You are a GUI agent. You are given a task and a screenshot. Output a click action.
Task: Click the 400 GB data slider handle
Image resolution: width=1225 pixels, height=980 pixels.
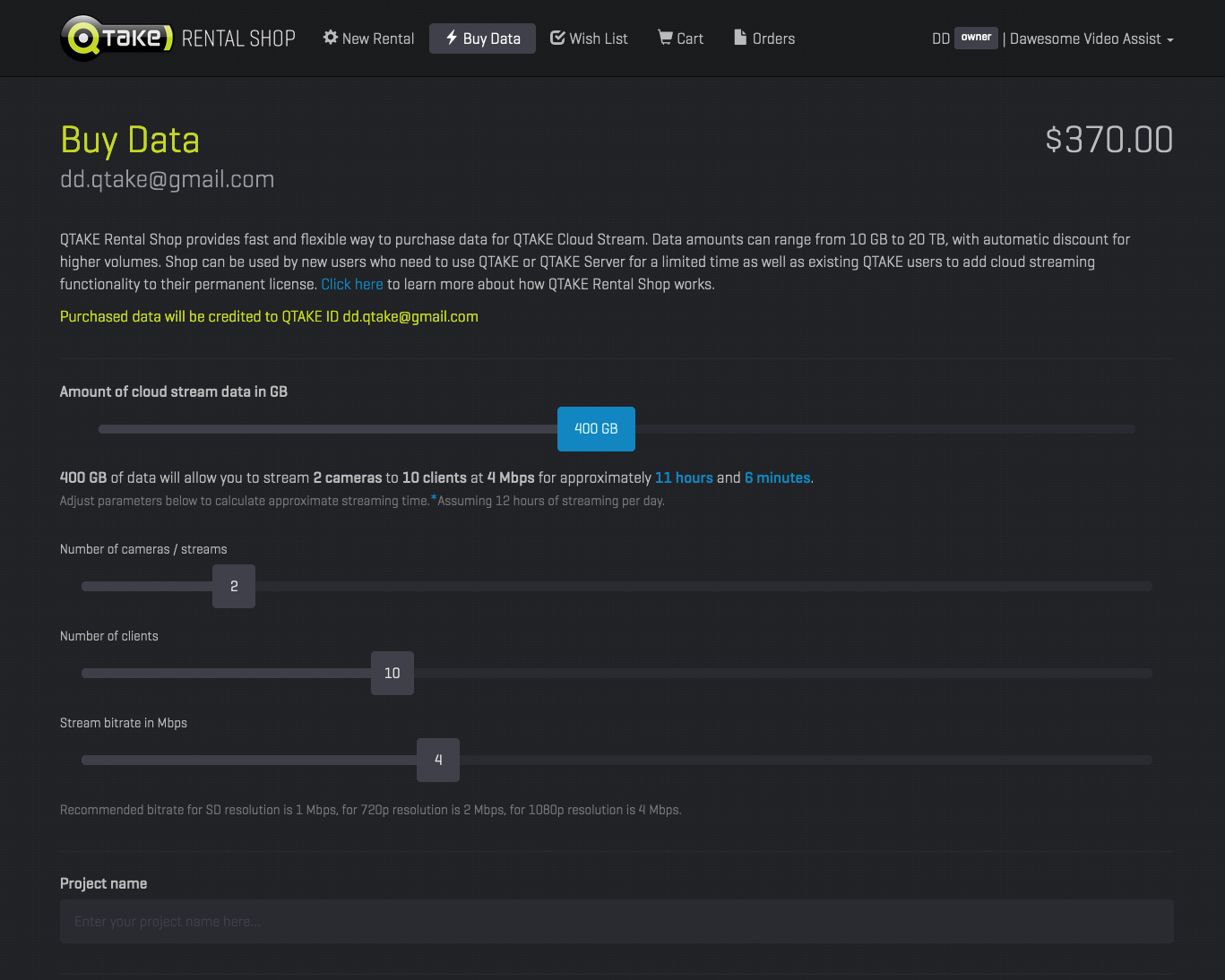tap(596, 429)
